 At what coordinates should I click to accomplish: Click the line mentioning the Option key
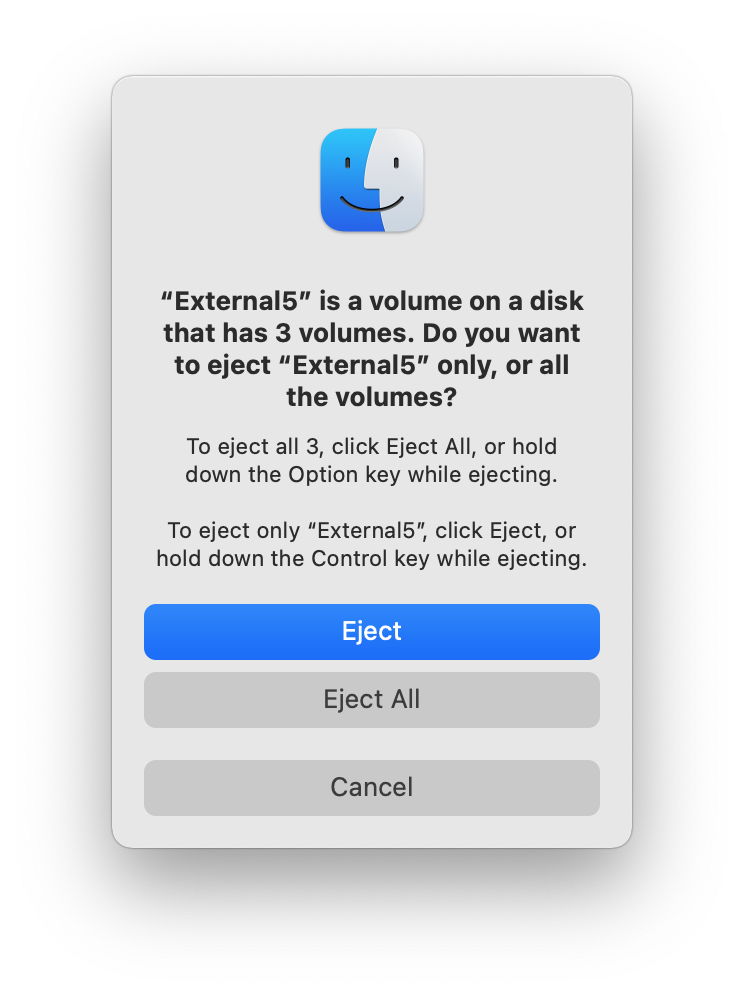[372, 474]
